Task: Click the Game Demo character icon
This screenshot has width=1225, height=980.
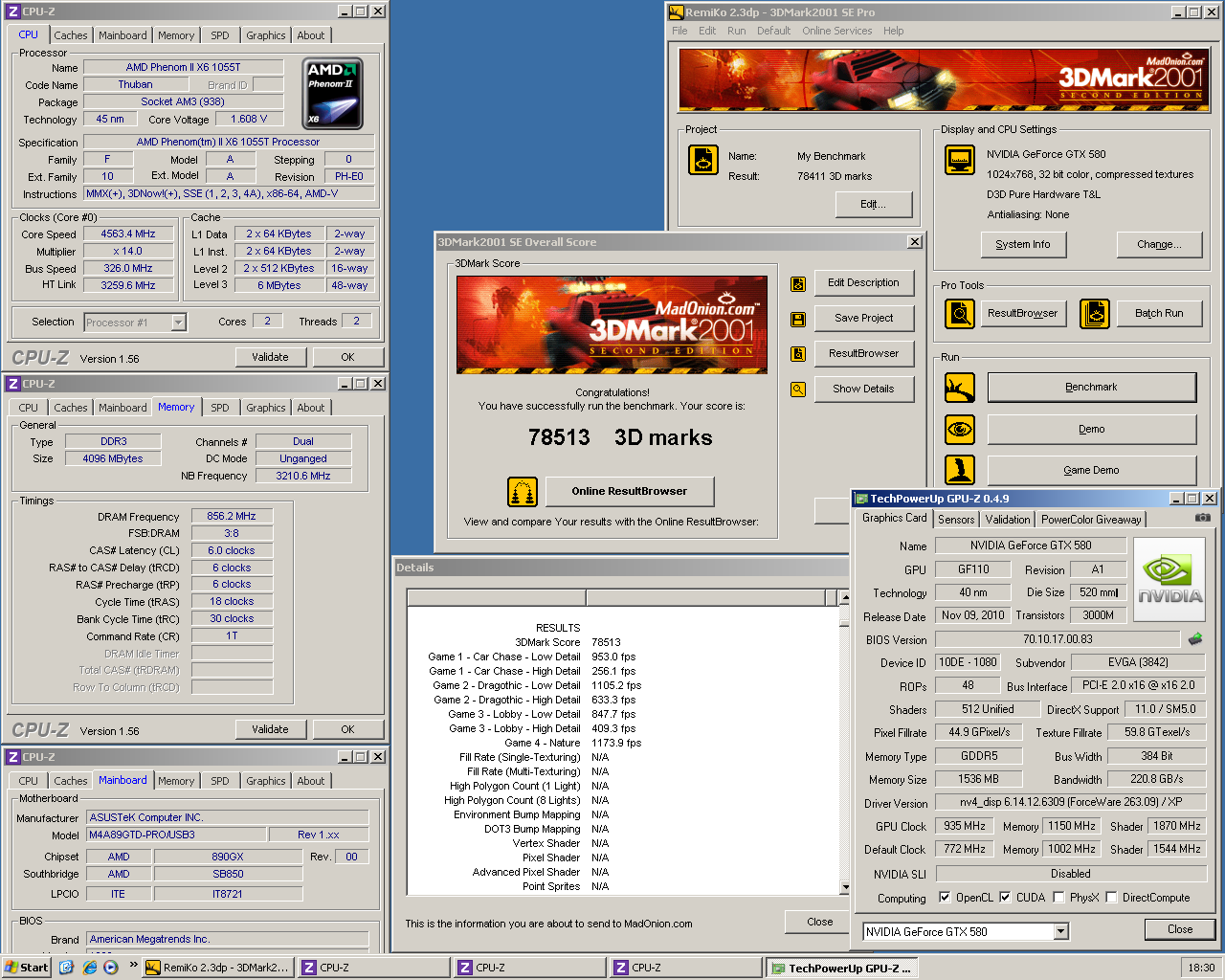Action: (960, 470)
